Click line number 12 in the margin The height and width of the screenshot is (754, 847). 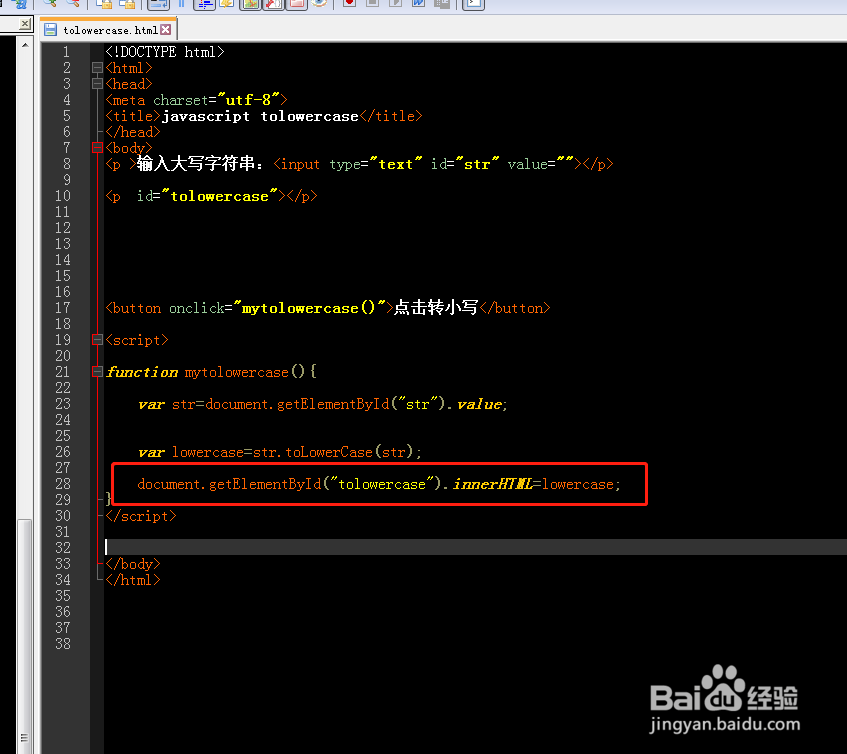click(63, 228)
